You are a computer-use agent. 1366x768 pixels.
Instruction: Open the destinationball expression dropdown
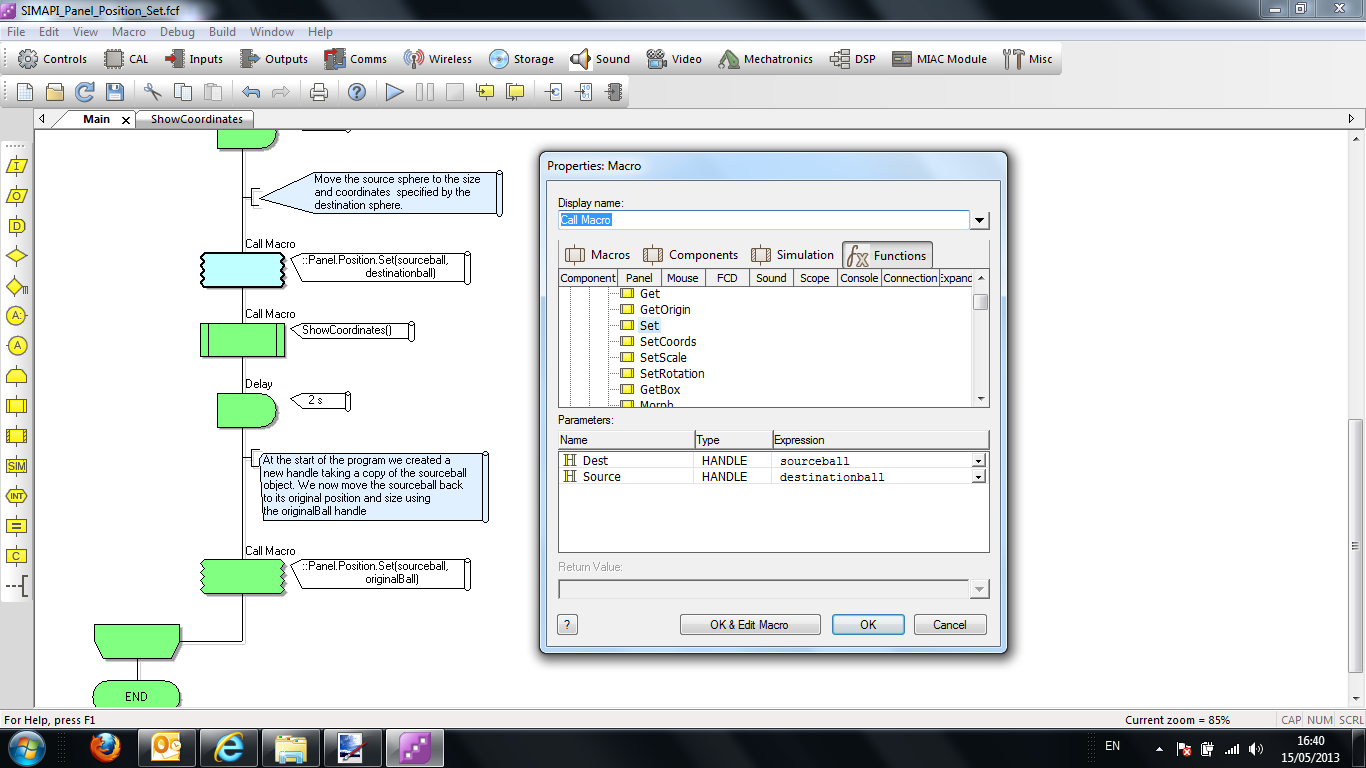[x=978, y=477]
